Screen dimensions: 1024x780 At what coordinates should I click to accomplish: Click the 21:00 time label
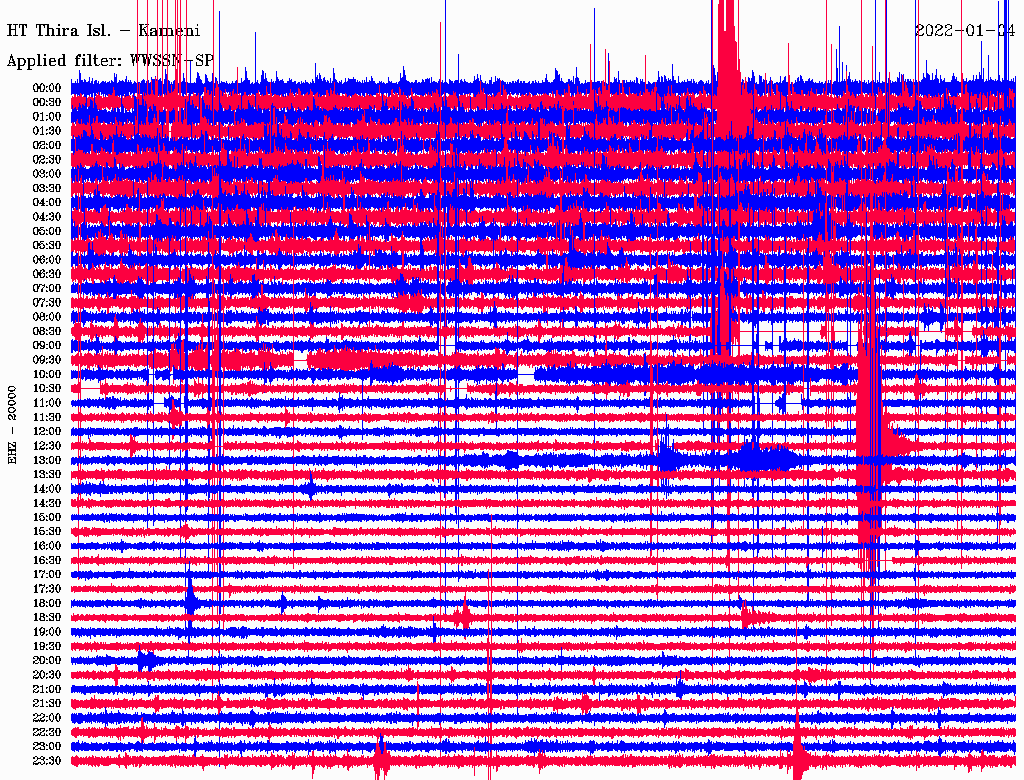click(x=47, y=689)
